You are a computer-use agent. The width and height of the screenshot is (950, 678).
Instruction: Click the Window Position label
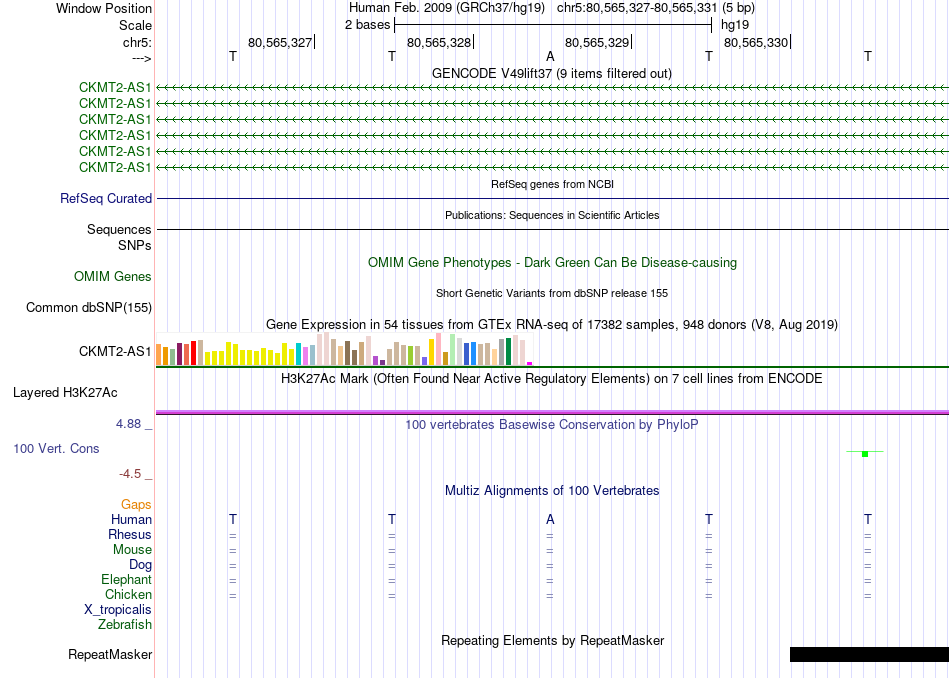click(x=104, y=8)
